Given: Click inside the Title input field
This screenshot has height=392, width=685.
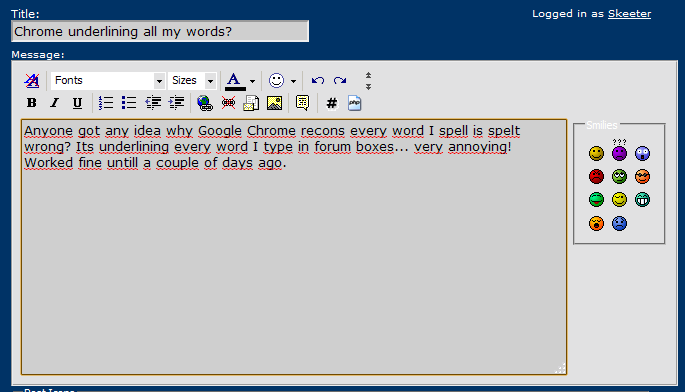Looking at the screenshot, I should [x=160, y=31].
